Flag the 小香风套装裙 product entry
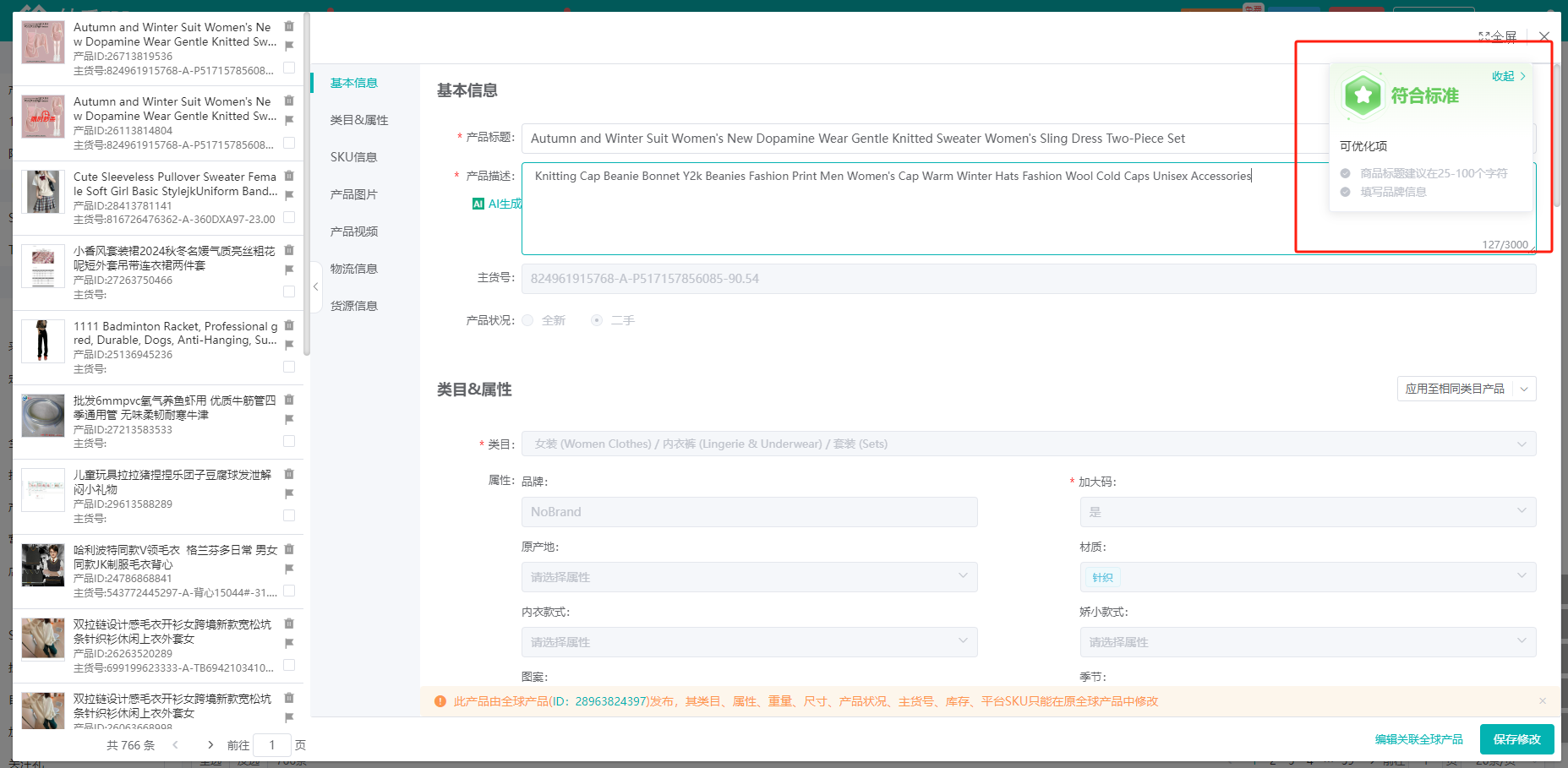 pos(289,270)
